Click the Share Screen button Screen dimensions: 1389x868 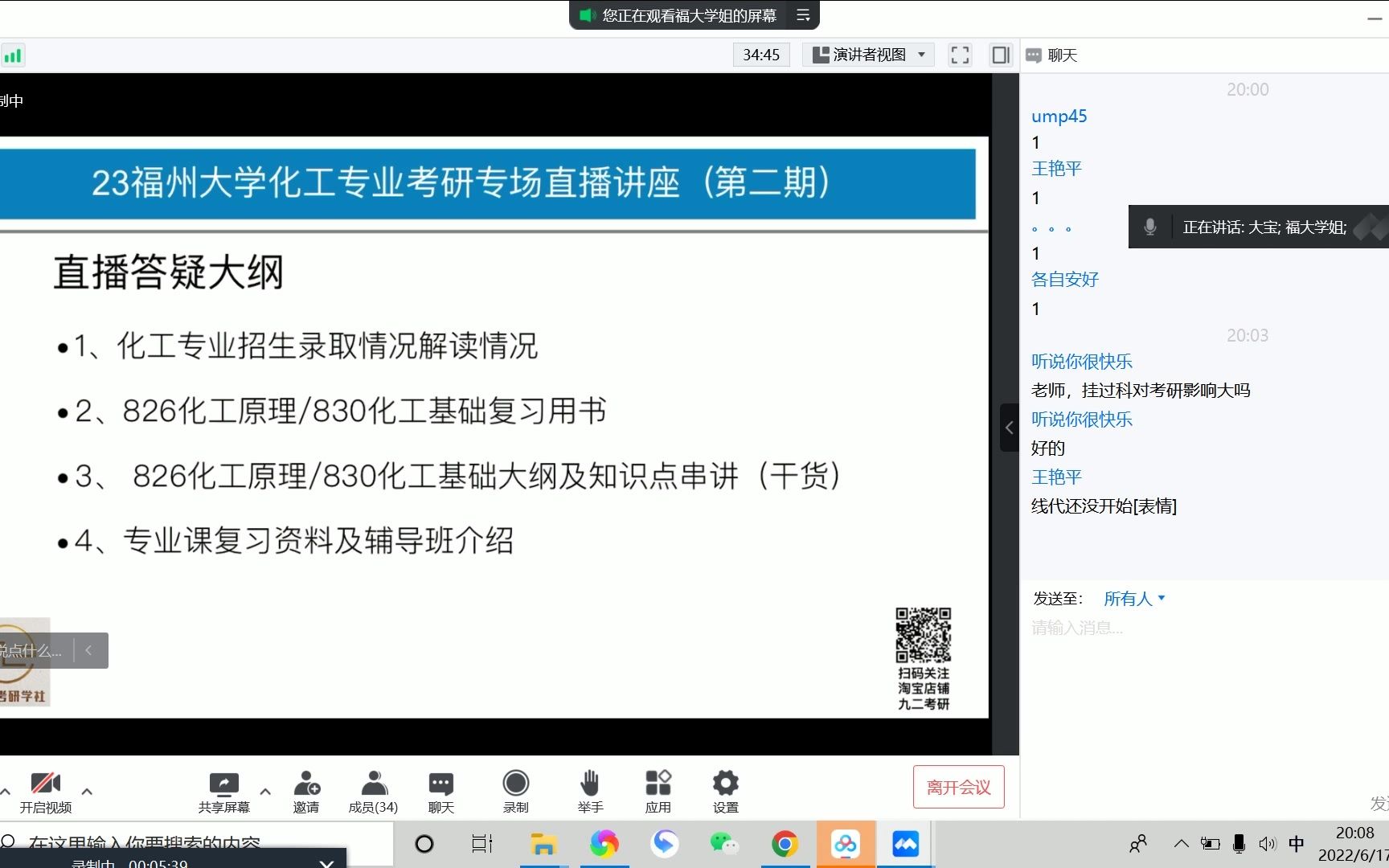point(223,792)
